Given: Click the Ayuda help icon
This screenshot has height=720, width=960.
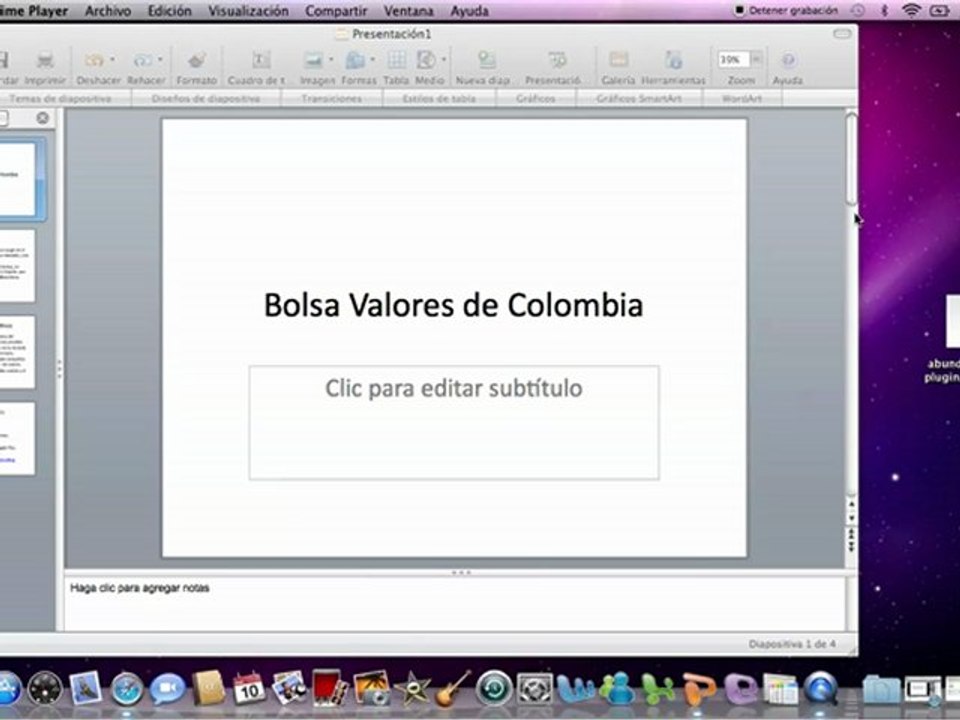Looking at the screenshot, I should 788,59.
